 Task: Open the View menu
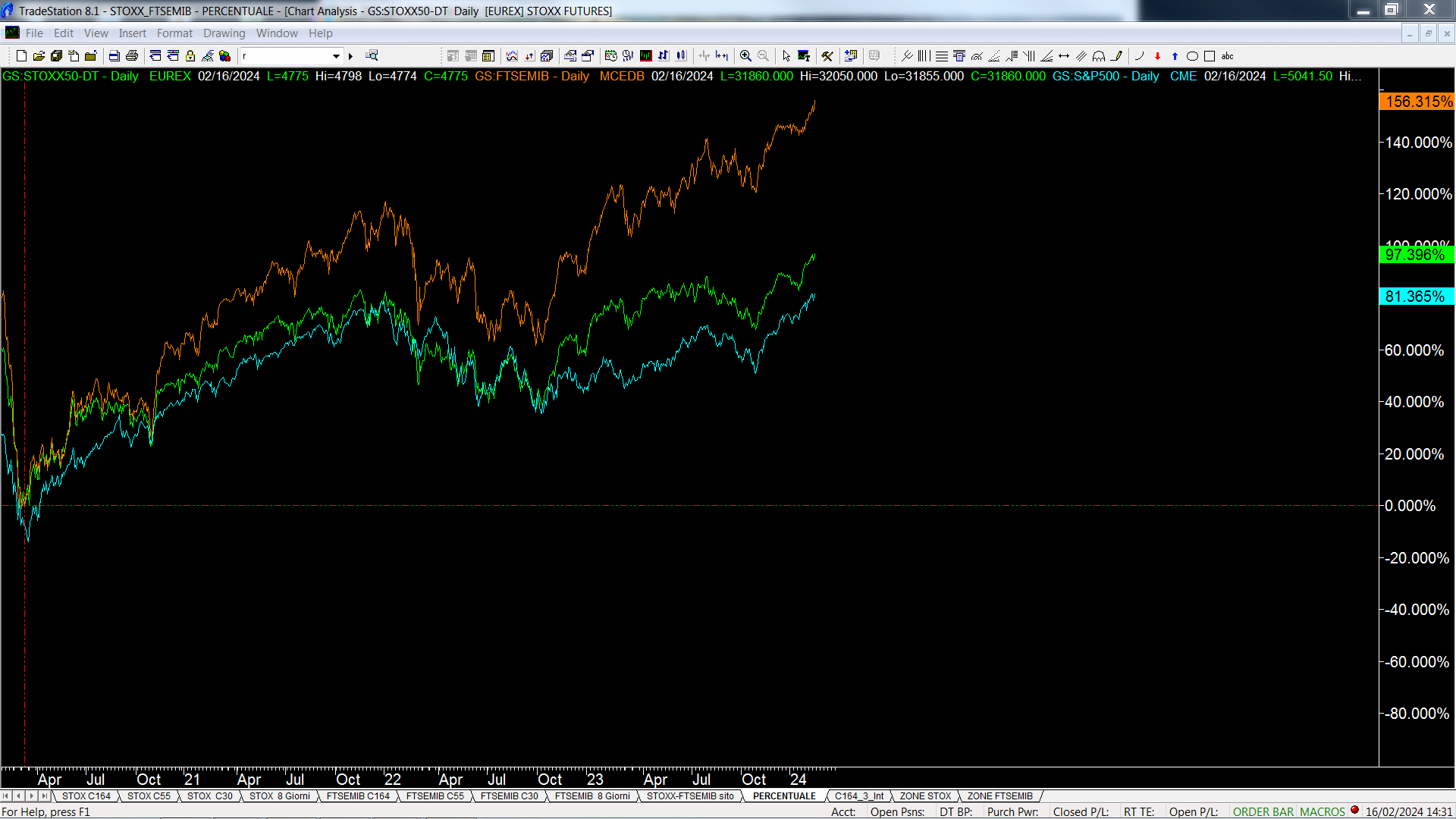(x=96, y=33)
